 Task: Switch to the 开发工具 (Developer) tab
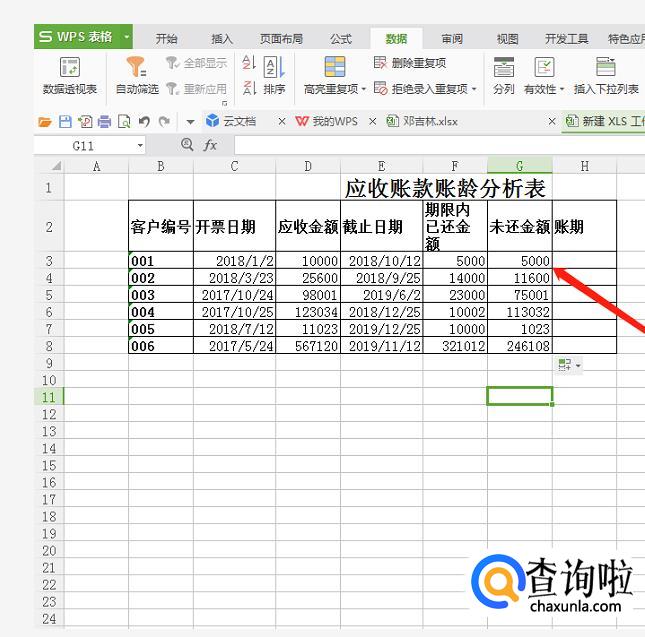point(566,39)
